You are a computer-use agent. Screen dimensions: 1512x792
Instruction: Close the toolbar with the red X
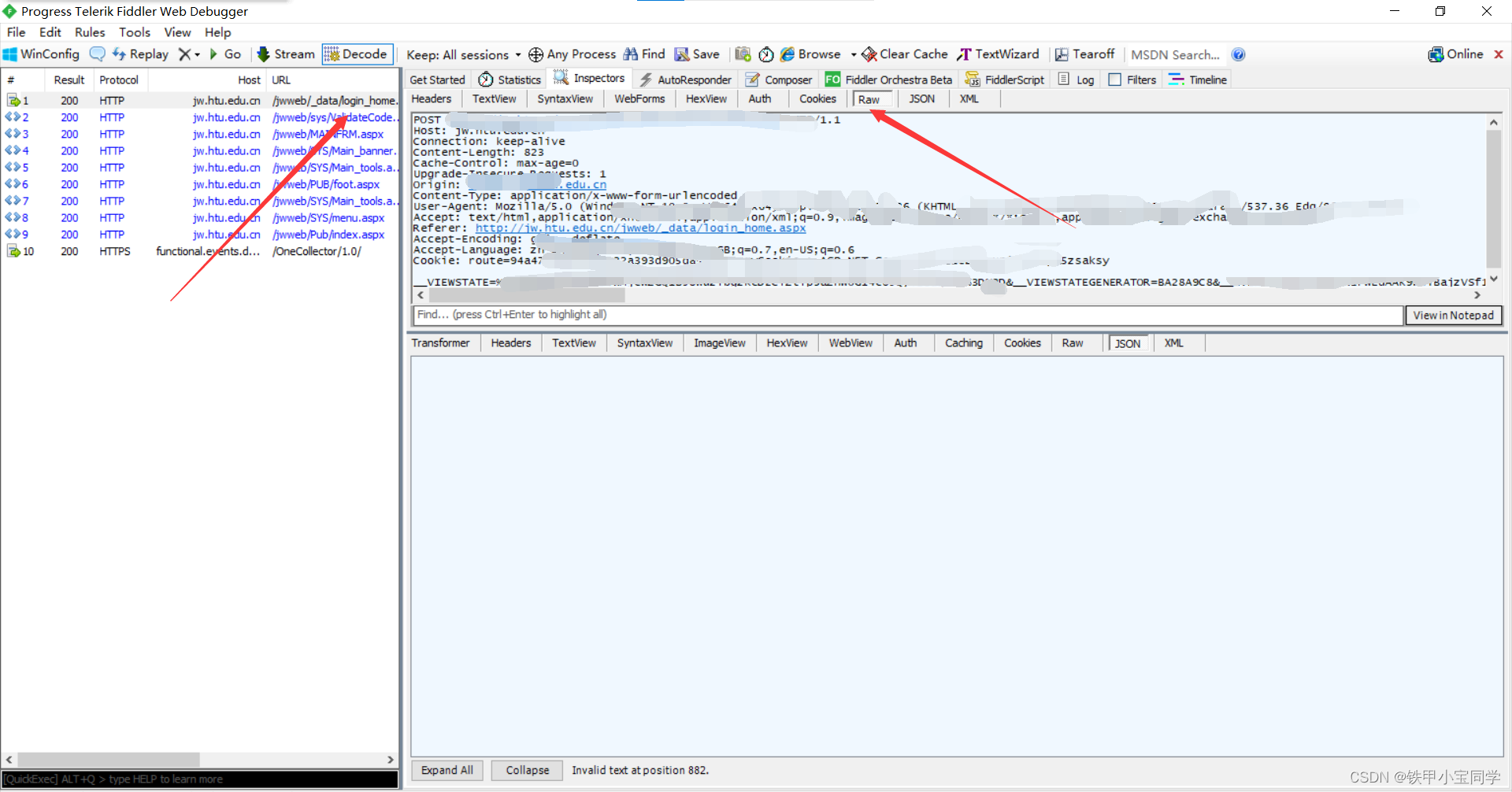(1499, 54)
